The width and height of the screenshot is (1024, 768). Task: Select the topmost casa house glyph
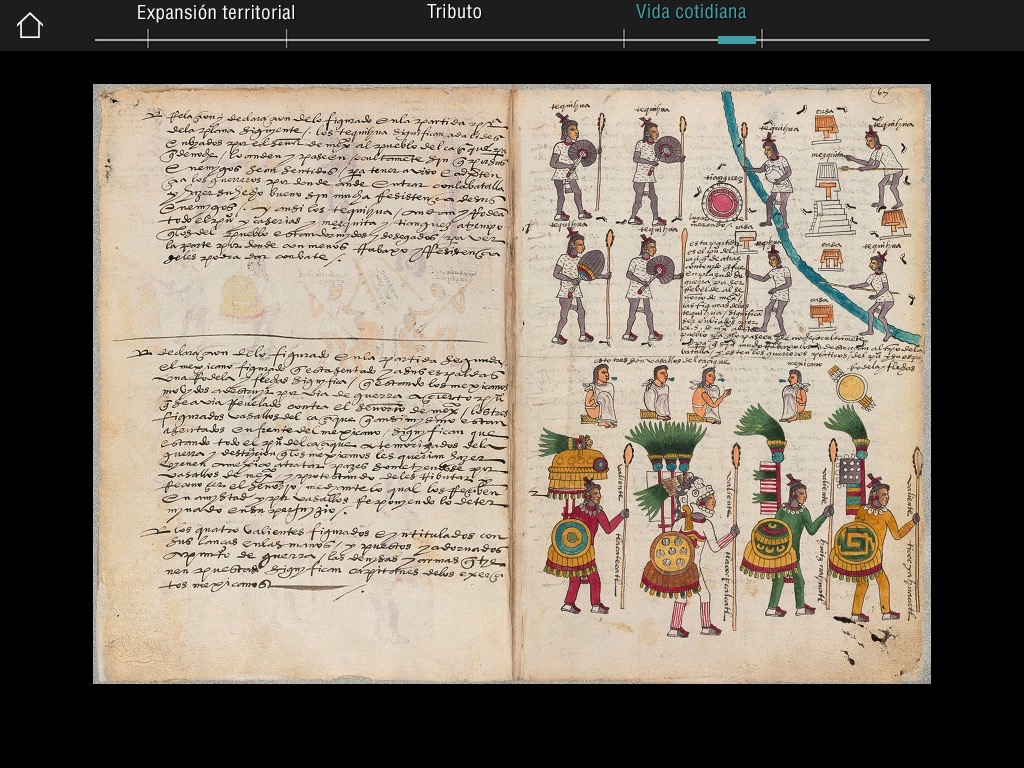[825, 126]
